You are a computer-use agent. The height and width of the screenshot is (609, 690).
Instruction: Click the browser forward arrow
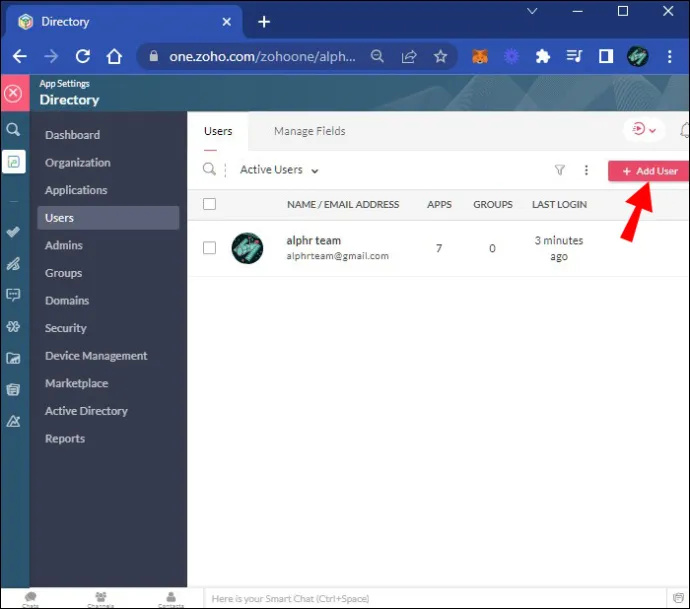(51, 56)
